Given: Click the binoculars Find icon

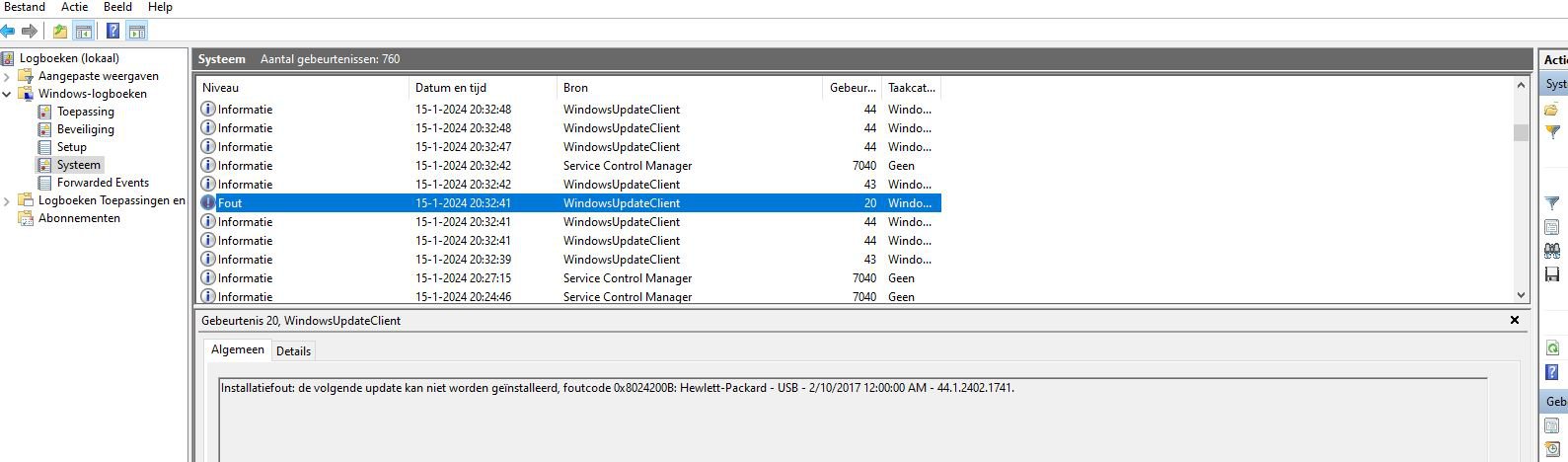Looking at the screenshot, I should pos(1552,251).
